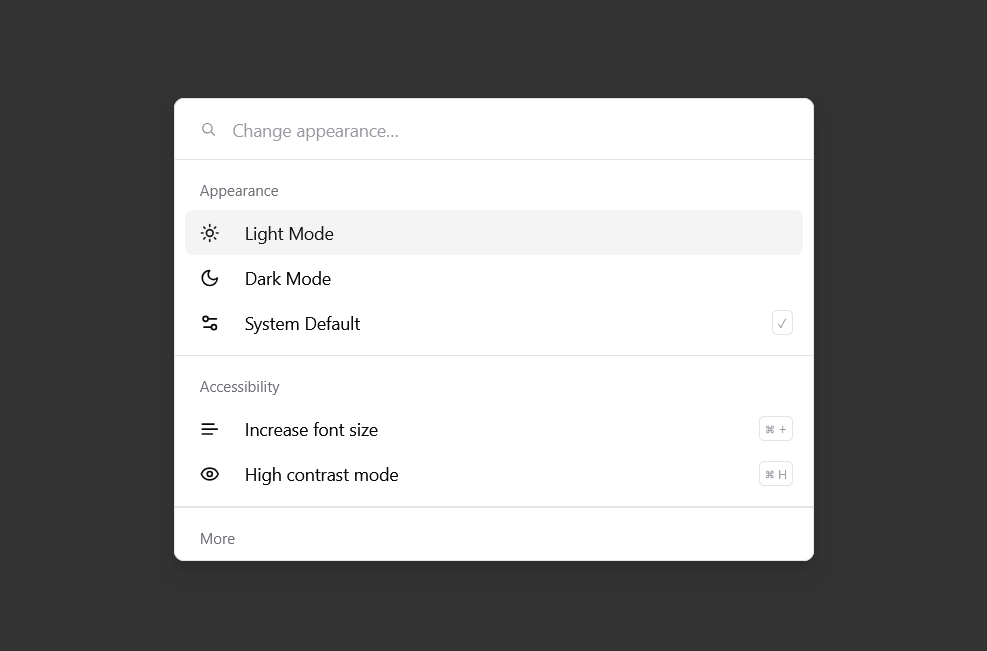Click the crescent moon Dark Mode icon
987x651 pixels.
(x=210, y=278)
